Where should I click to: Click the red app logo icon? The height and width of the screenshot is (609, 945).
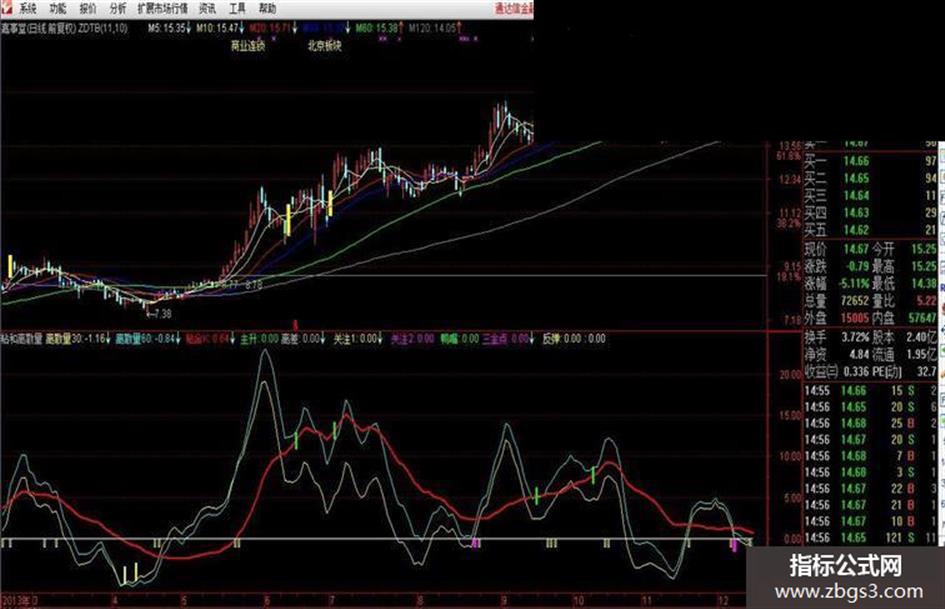click(8, 7)
